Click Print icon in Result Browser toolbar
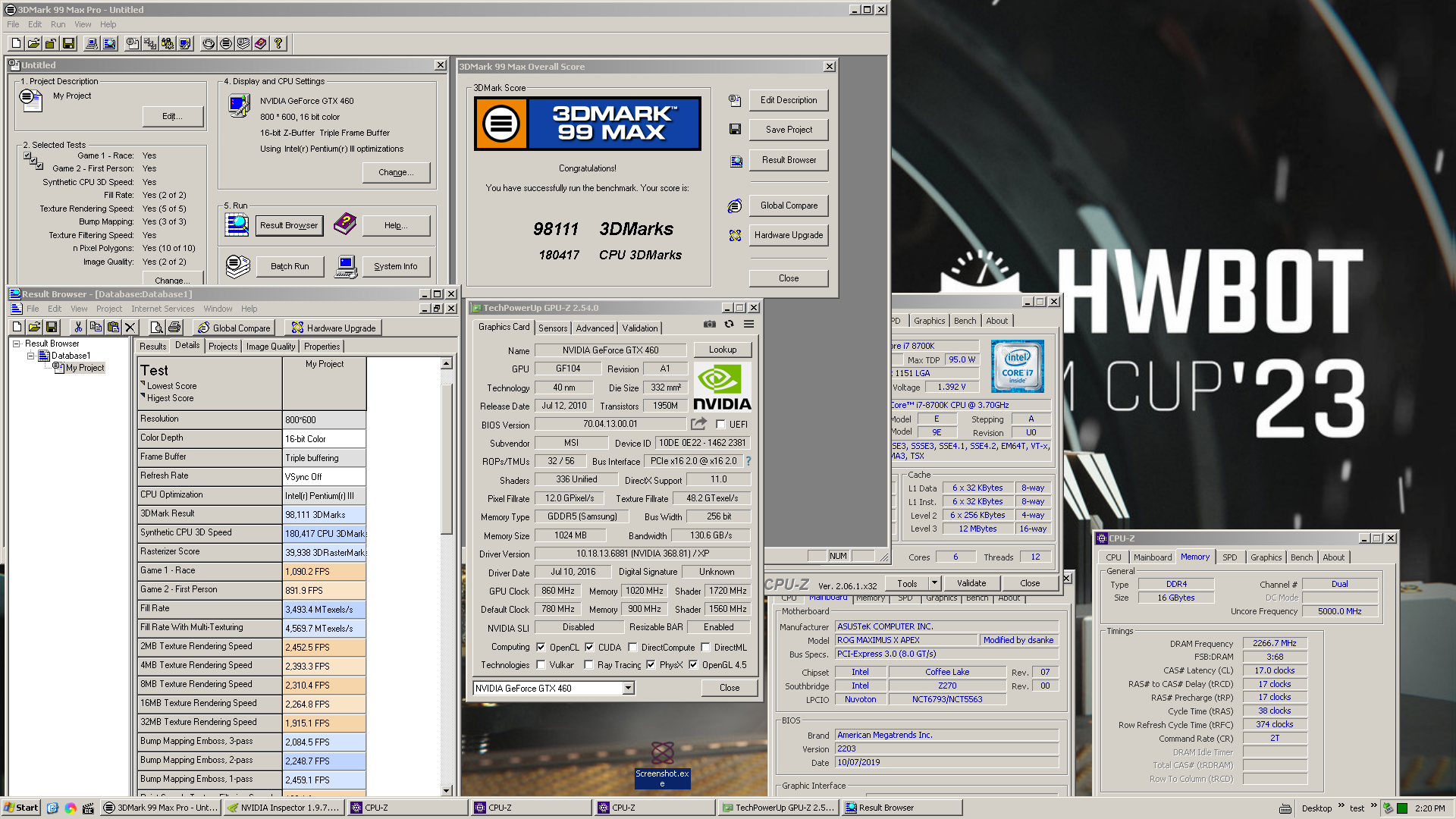The width and height of the screenshot is (1456, 819). [174, 327]
